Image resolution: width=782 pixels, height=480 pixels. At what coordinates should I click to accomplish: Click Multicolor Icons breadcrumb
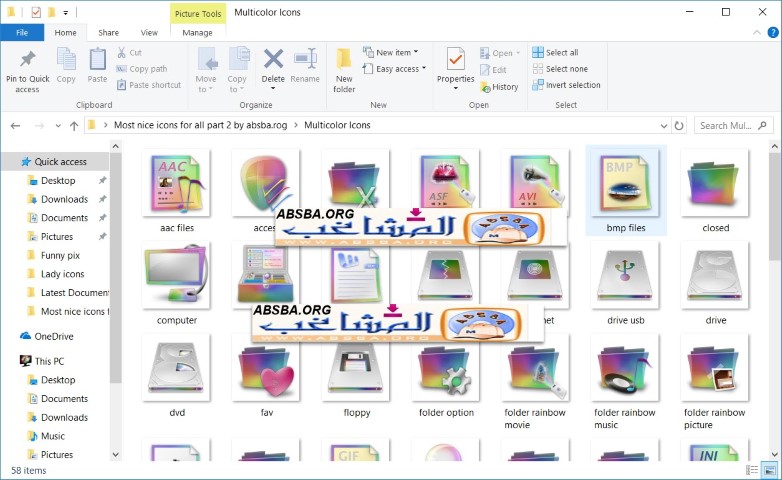tap(337, 125)
